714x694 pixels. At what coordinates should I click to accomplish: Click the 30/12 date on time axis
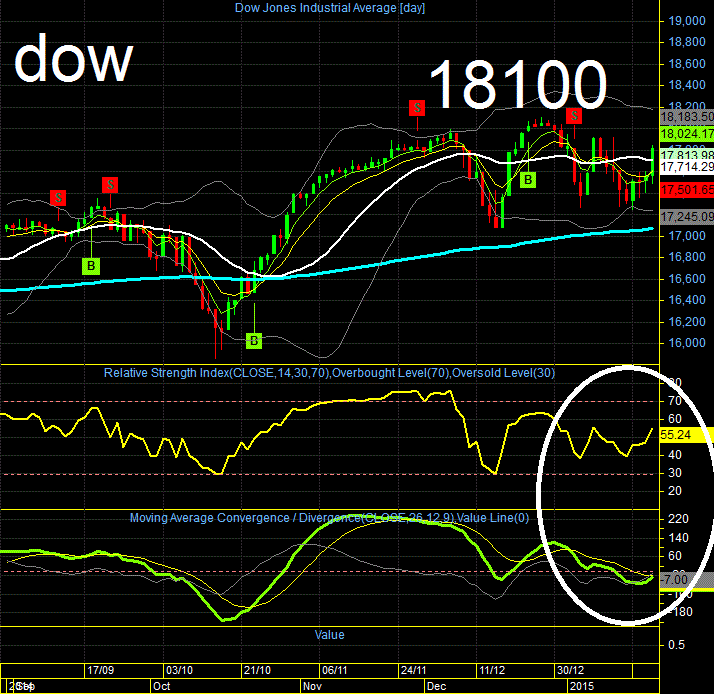point(571,670)
